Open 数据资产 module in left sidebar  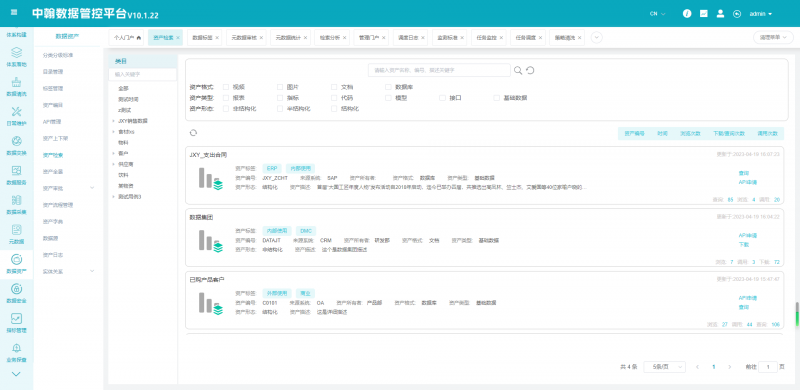16,263
